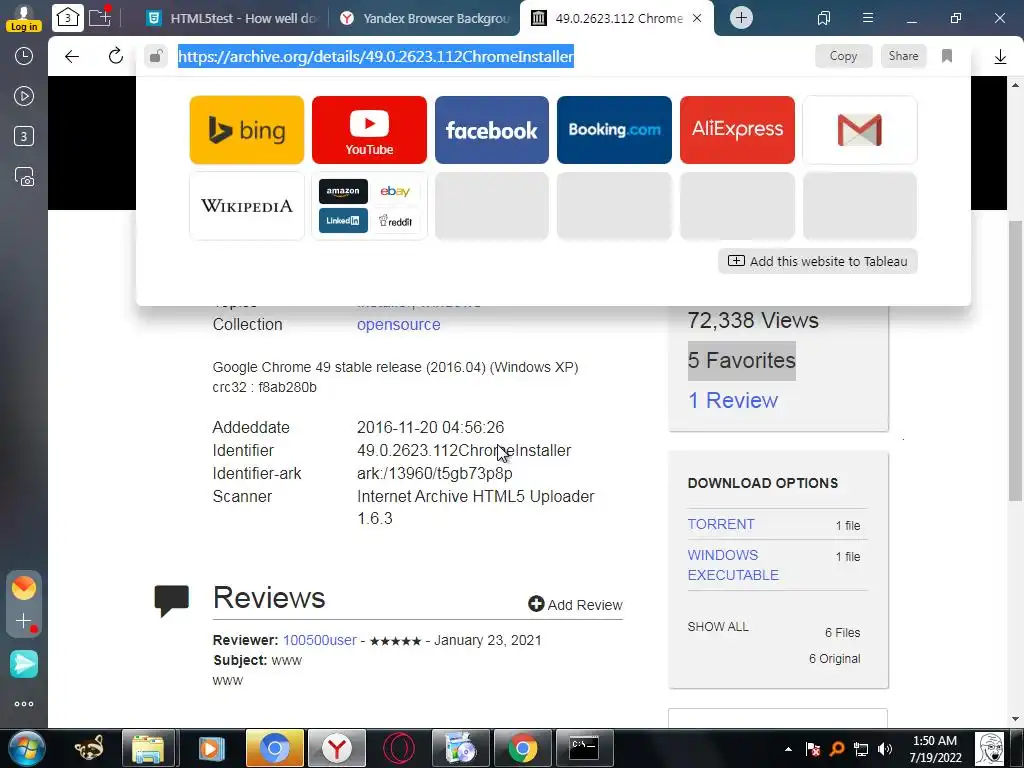The height and width of the screenshot is (768, 1024).
Task: Click the 72,338 Views text
Action: pyautogui.click(x=752, y=321)
